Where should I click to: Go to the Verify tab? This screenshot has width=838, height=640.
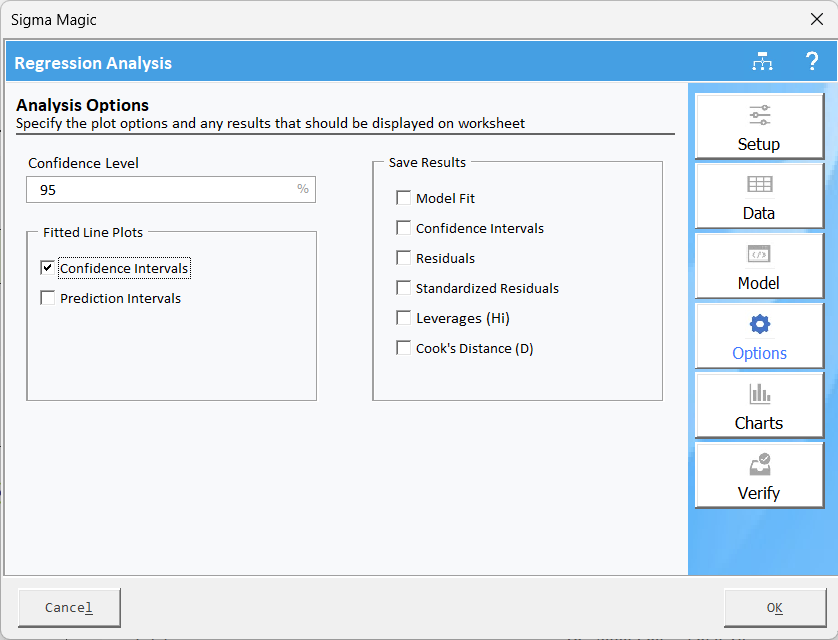pos(759,475)
